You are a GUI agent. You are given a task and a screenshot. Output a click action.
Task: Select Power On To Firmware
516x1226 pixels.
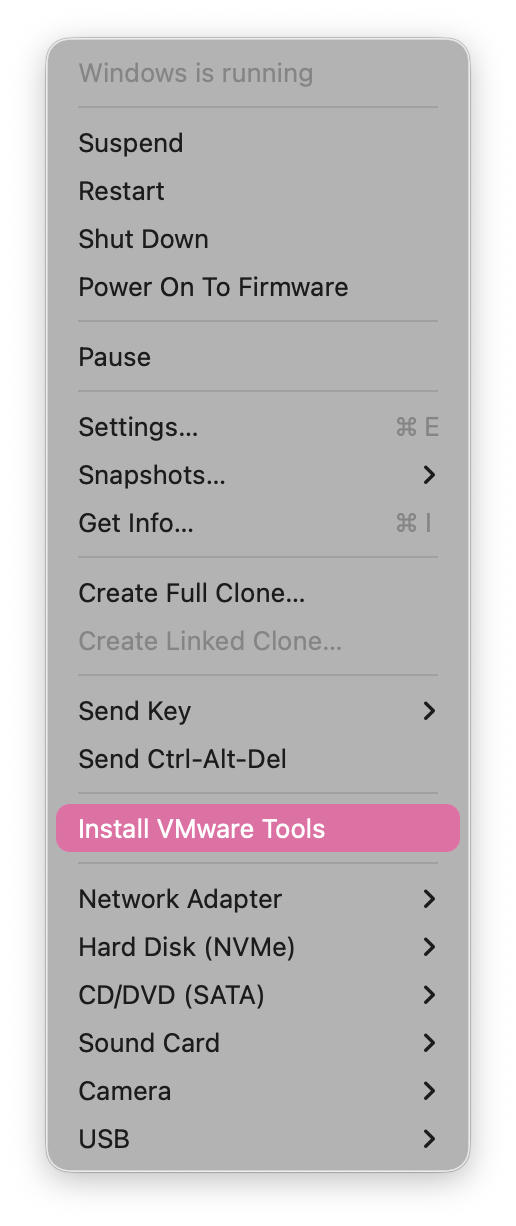click(258, 287)
